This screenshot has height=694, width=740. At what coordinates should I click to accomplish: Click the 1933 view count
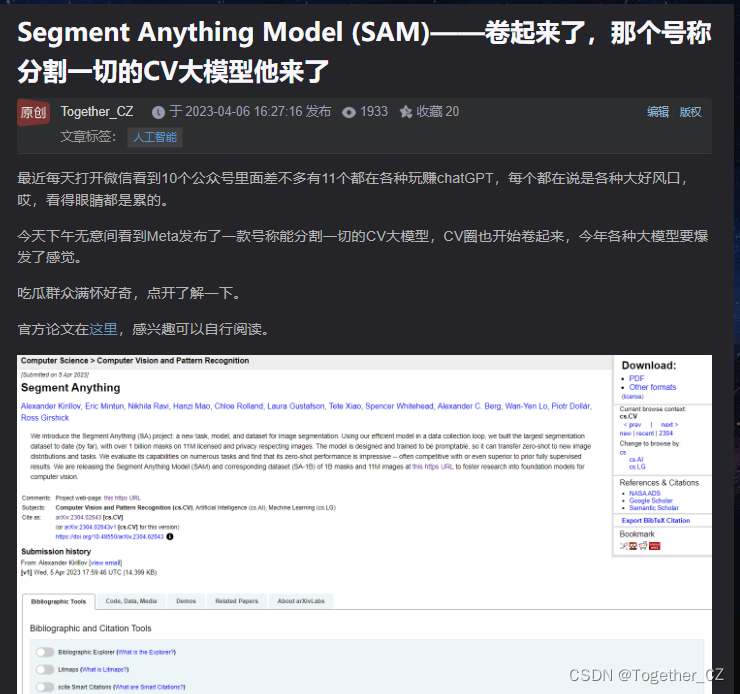(x=374, y=111)
